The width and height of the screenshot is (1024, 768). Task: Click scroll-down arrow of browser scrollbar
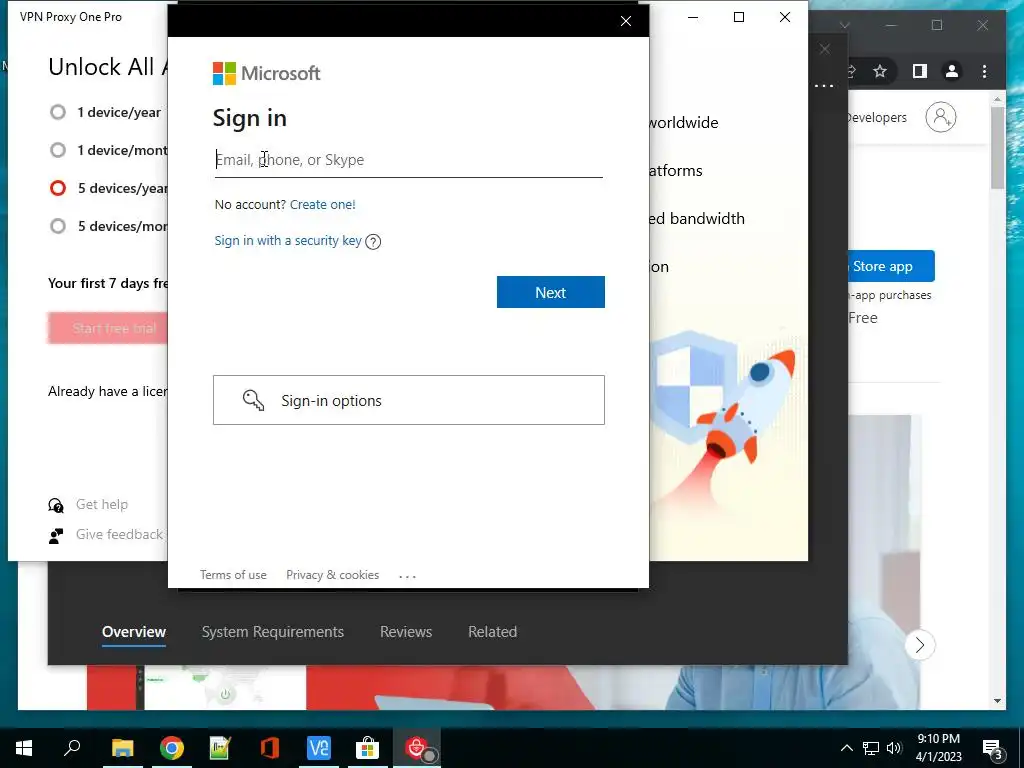[997, 701]
